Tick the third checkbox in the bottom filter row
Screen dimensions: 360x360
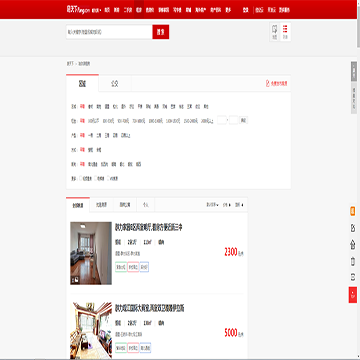click(x=108, y=178)
